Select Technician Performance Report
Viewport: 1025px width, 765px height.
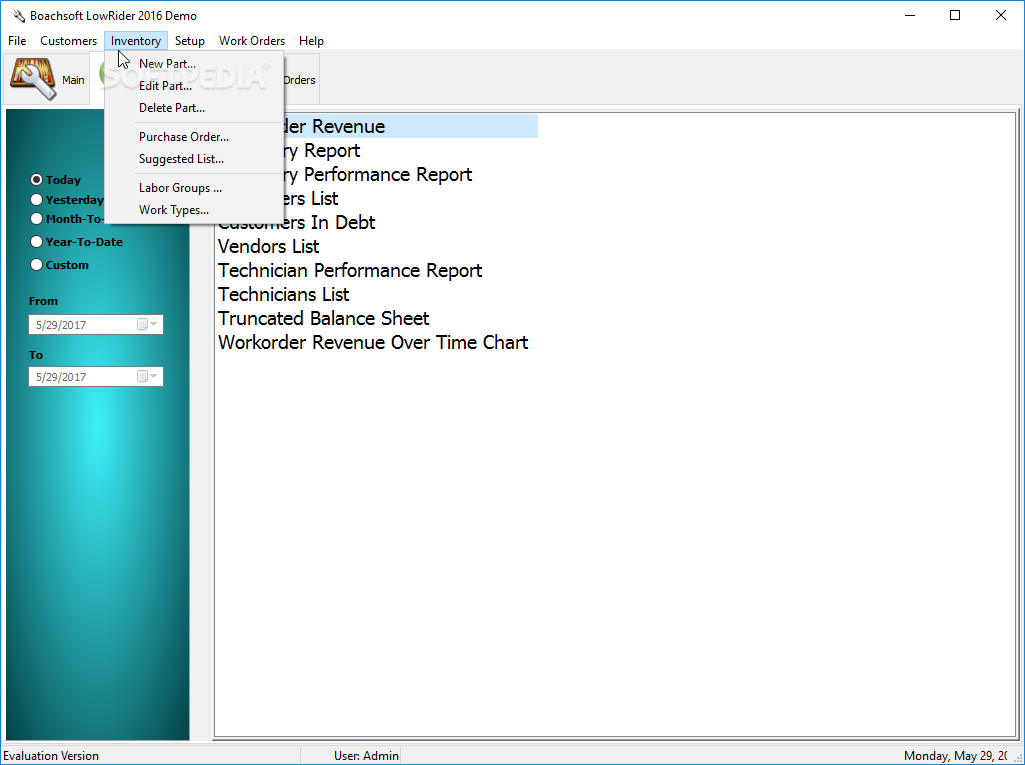350,271
